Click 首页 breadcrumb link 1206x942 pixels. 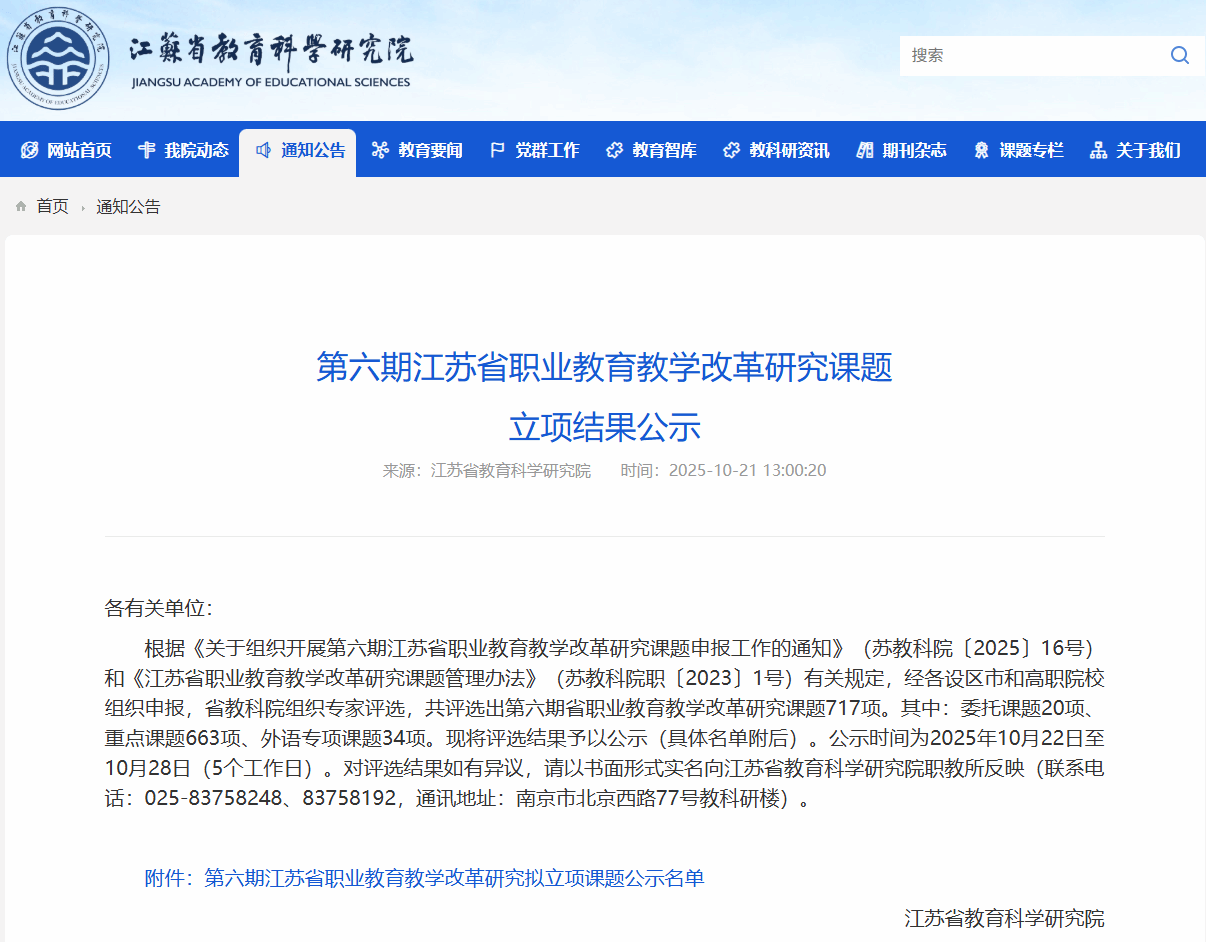(x=52, y=207)
